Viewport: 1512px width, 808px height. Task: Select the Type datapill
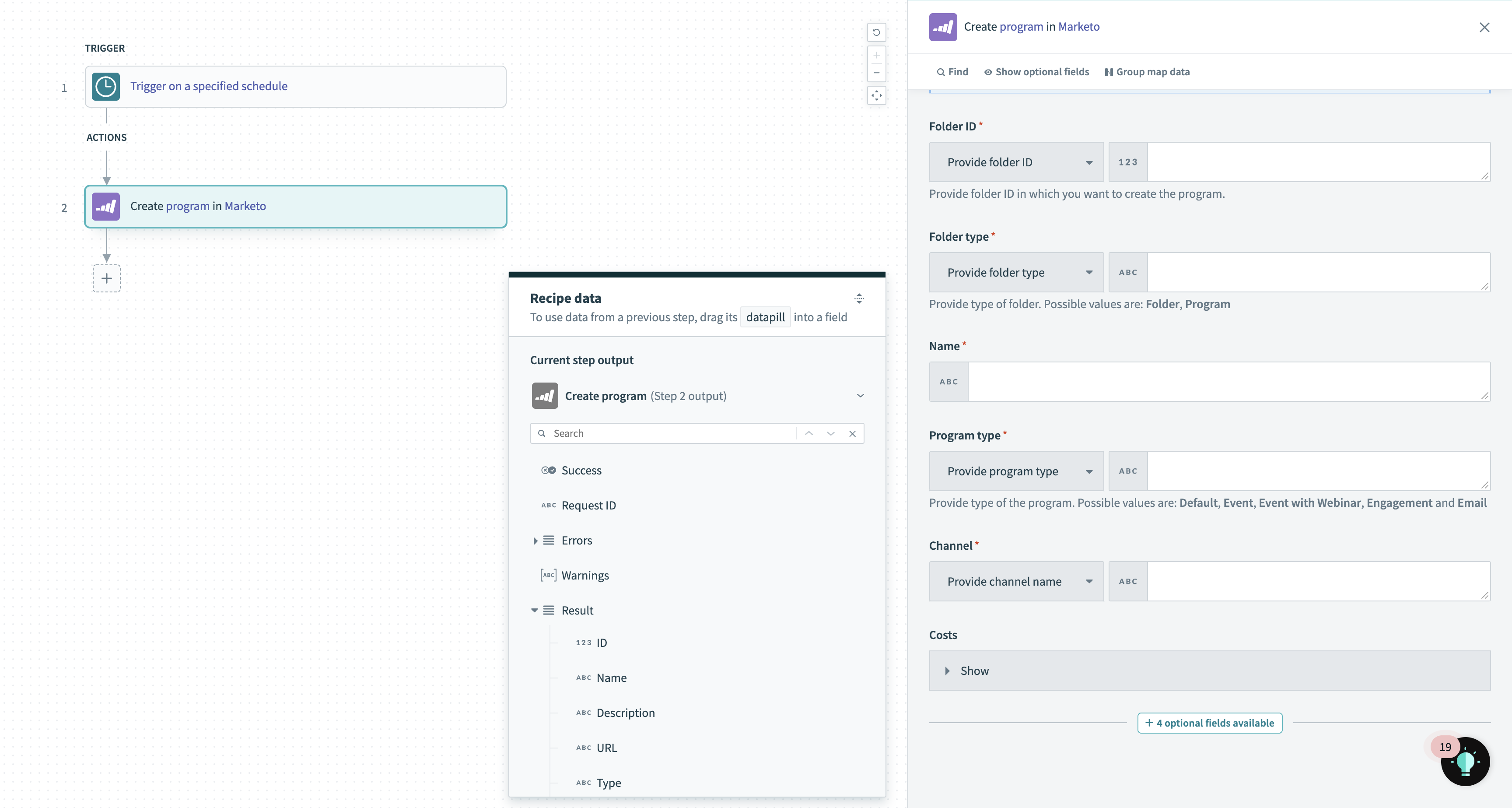coord(608,783)
